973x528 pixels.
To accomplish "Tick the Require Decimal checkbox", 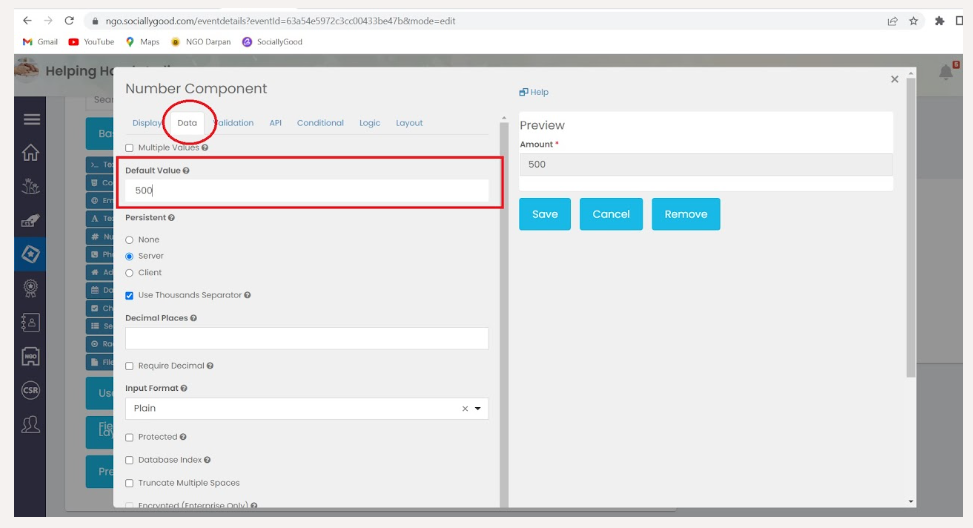I will [x=129, y=366].
